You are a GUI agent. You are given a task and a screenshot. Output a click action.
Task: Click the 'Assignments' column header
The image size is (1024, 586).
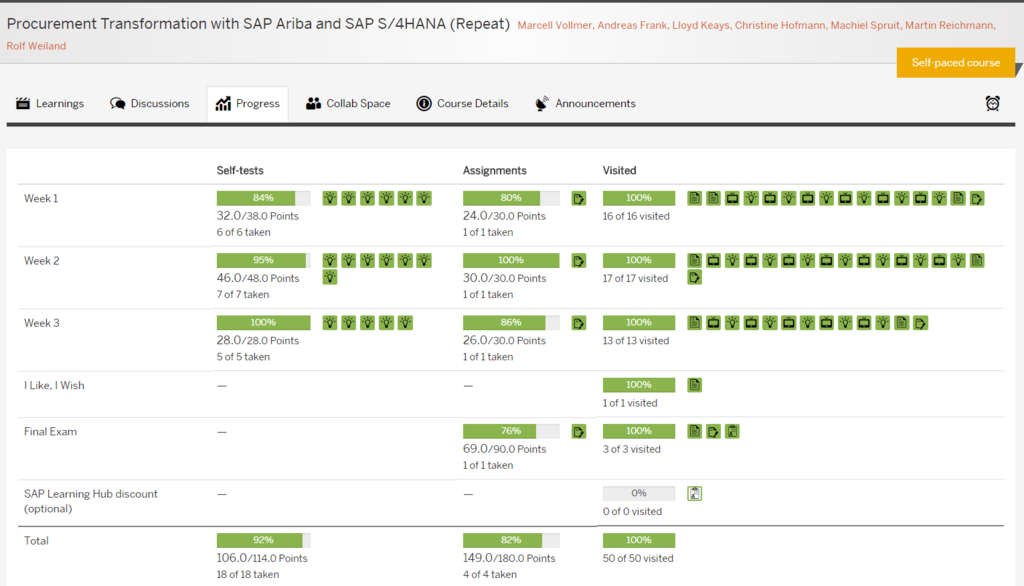[494, 171]
